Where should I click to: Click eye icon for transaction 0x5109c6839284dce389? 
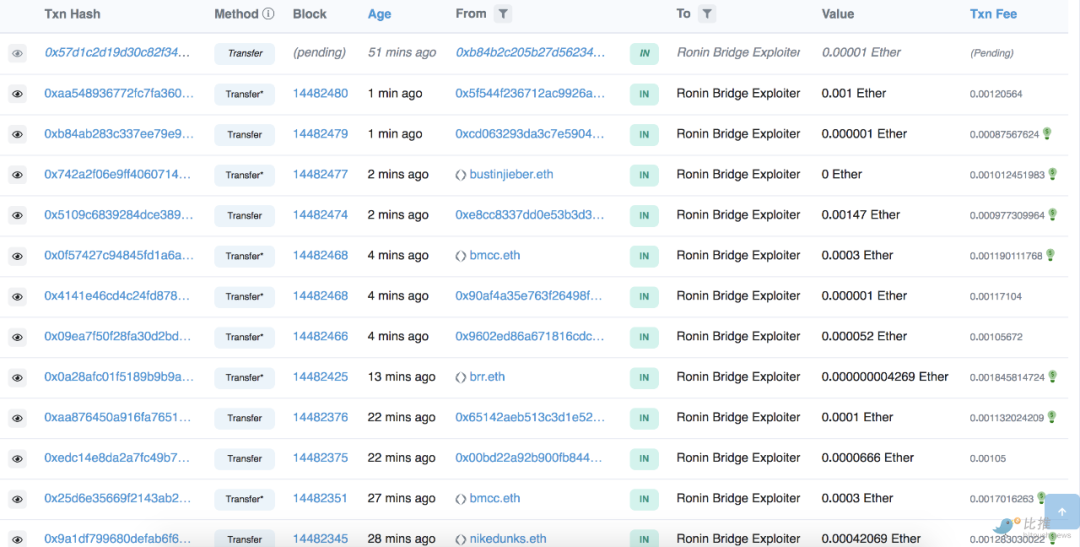17,216
